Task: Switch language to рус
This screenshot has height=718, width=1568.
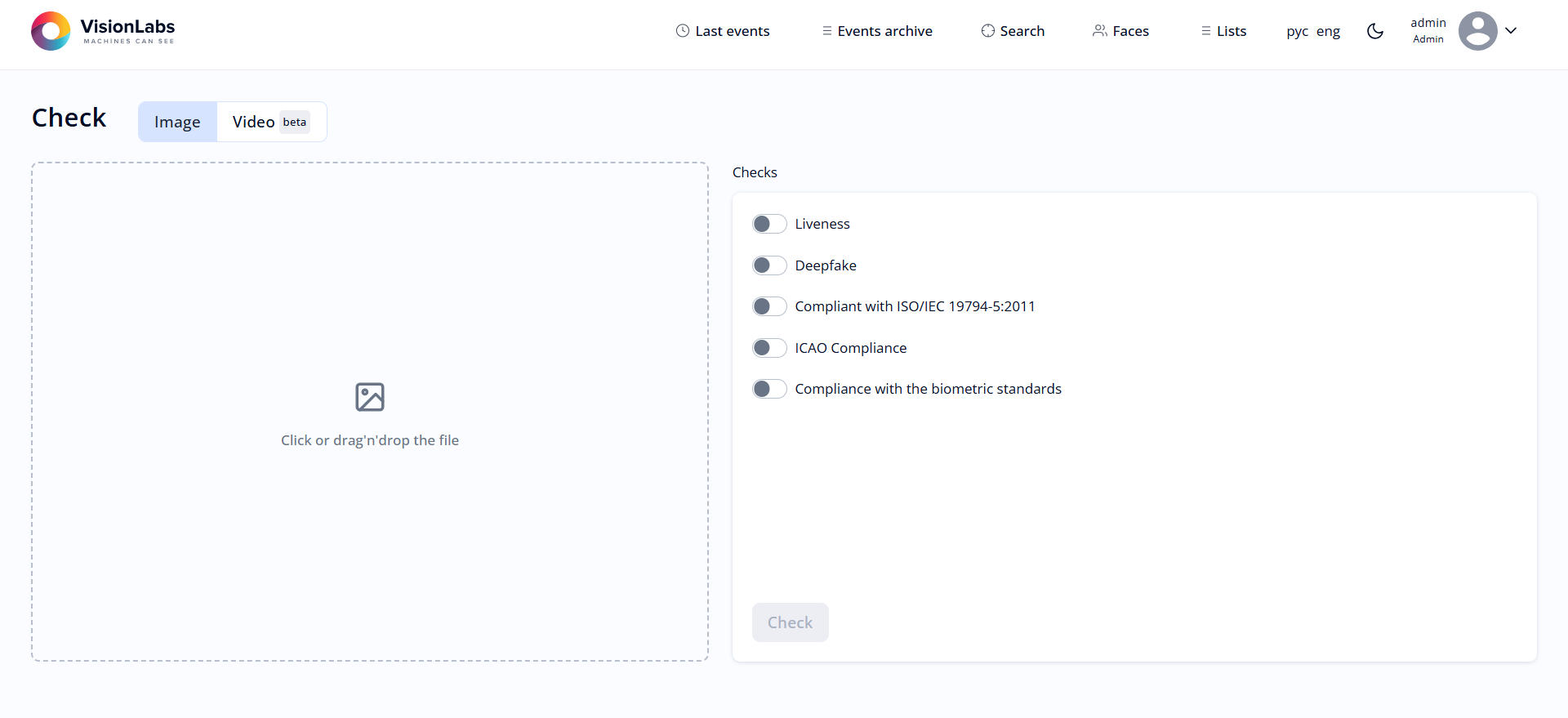Action: point(1297,31)
